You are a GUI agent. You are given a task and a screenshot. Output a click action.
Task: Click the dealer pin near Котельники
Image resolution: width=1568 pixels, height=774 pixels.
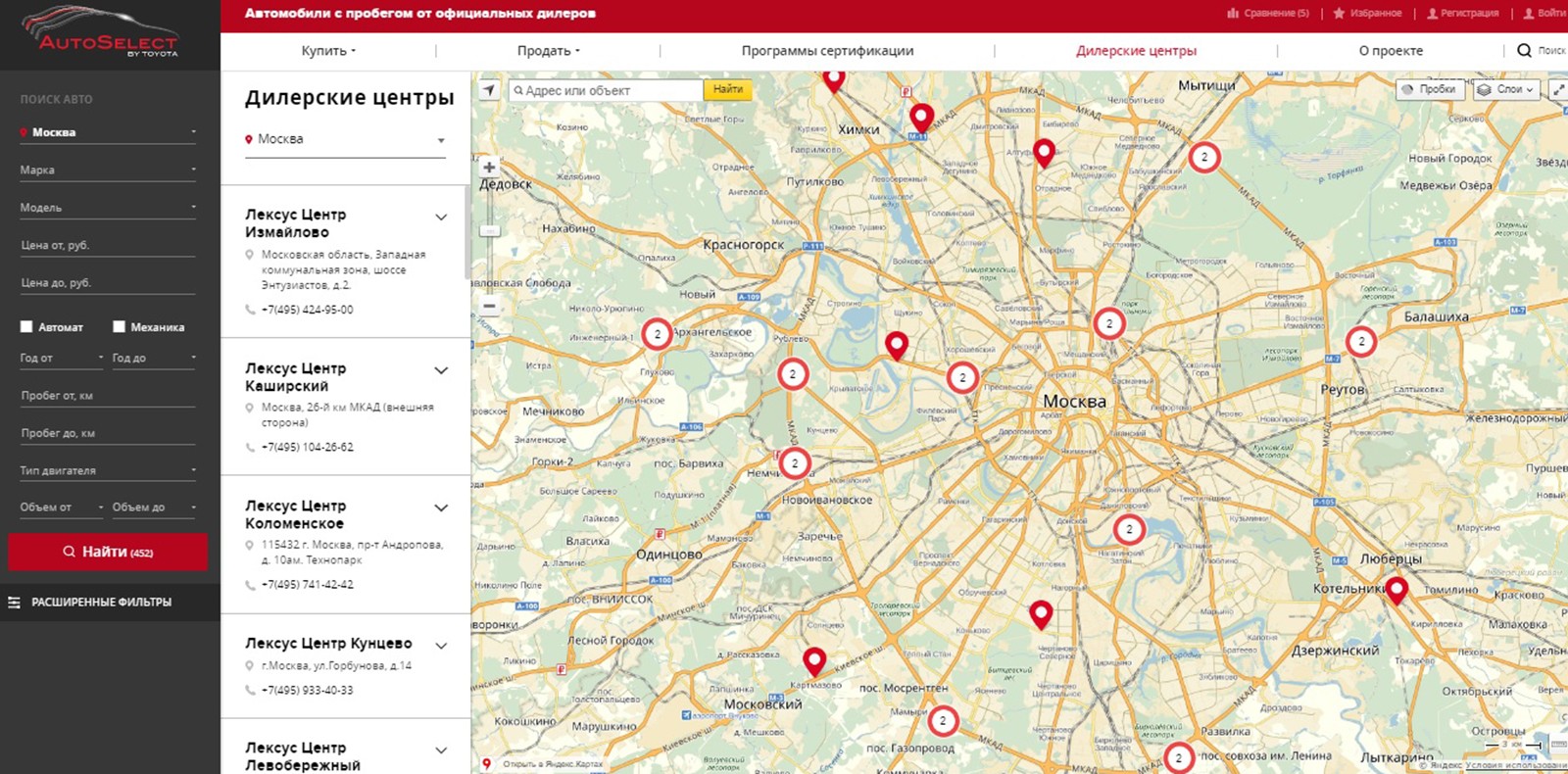coord(1396,589)
